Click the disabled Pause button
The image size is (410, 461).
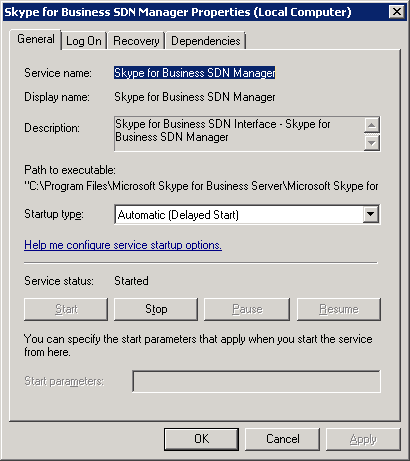coord(247,309)
